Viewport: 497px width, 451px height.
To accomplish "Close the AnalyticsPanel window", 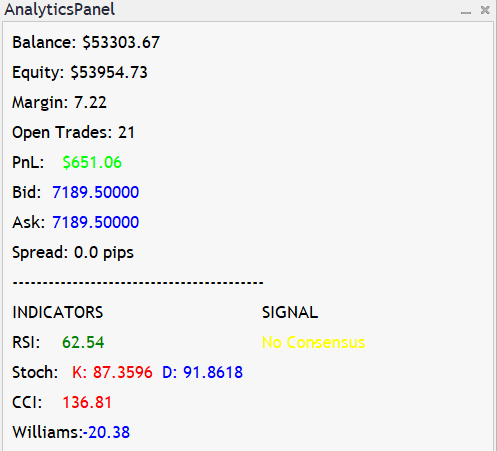I will (485, 10).
